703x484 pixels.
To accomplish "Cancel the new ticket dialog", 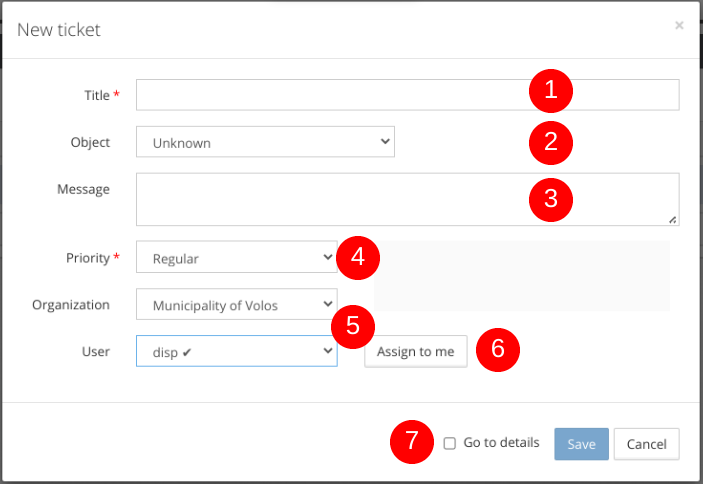I will (x=646, y=444).
